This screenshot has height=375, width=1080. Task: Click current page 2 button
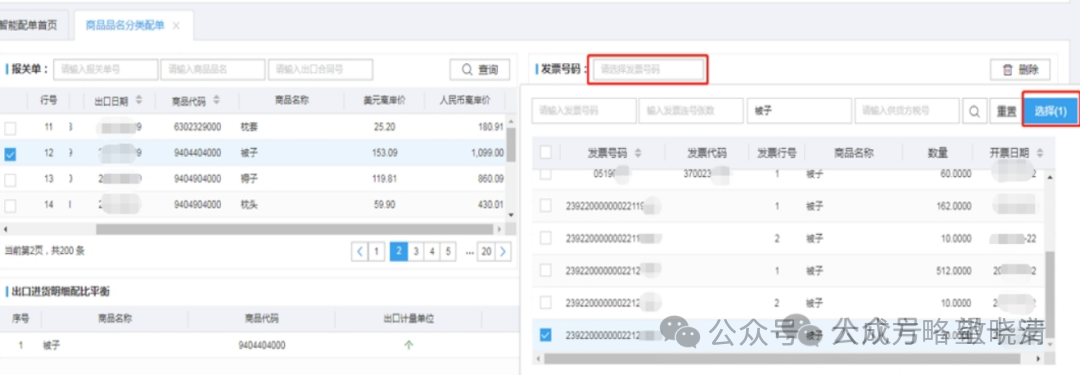[x=398, y=252]
